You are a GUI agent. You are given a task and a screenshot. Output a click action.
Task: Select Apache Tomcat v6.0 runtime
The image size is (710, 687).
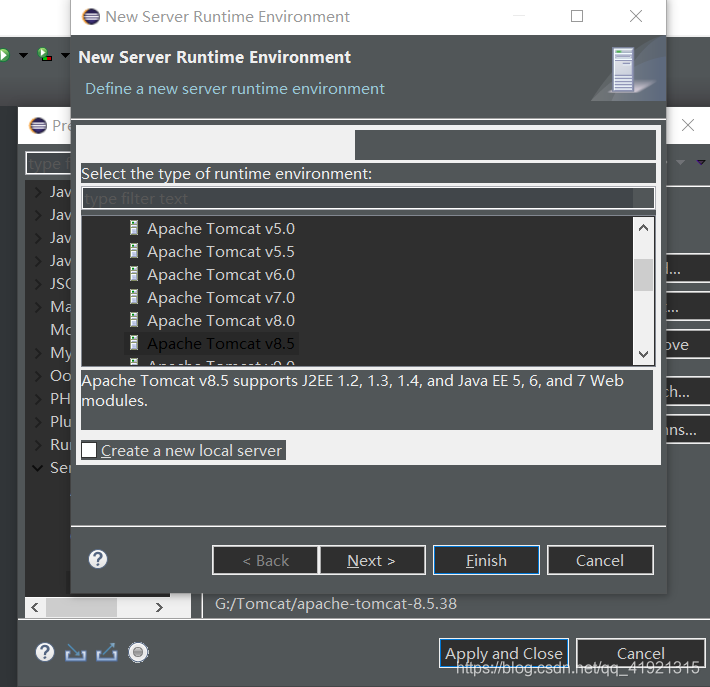coord(221,275)
